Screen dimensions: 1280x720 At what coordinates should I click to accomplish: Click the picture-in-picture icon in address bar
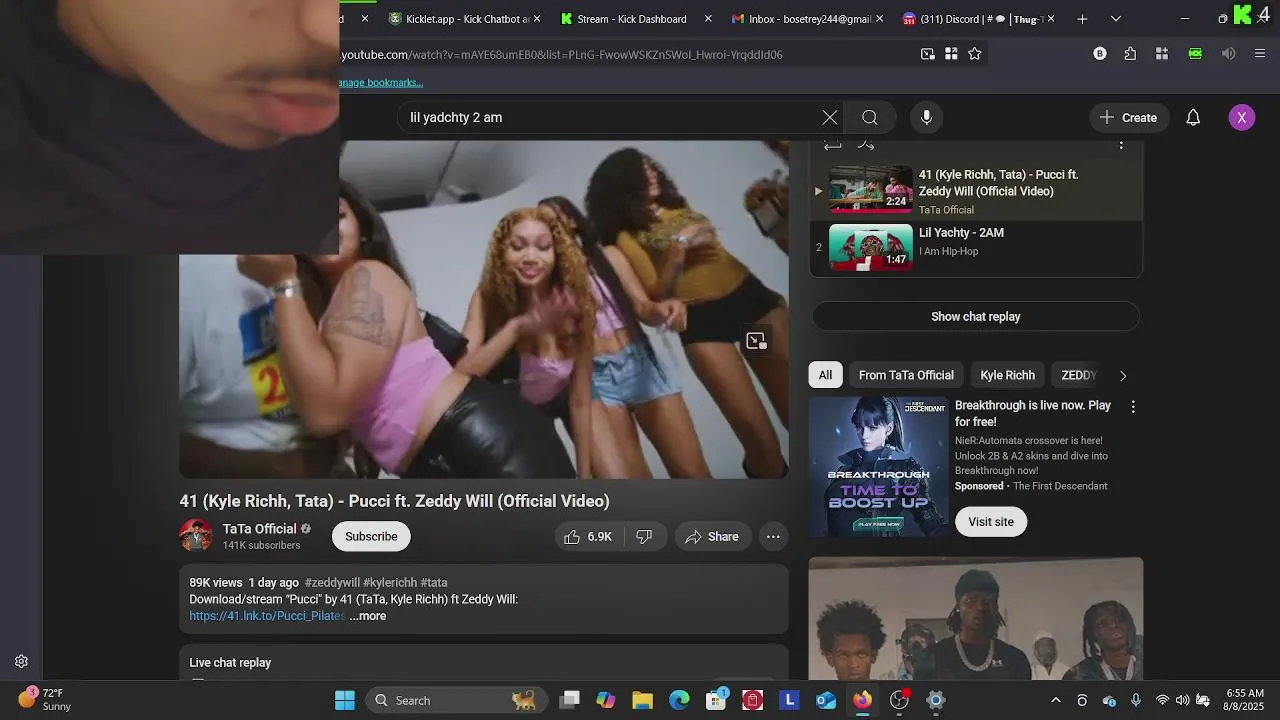pos(928,54)
